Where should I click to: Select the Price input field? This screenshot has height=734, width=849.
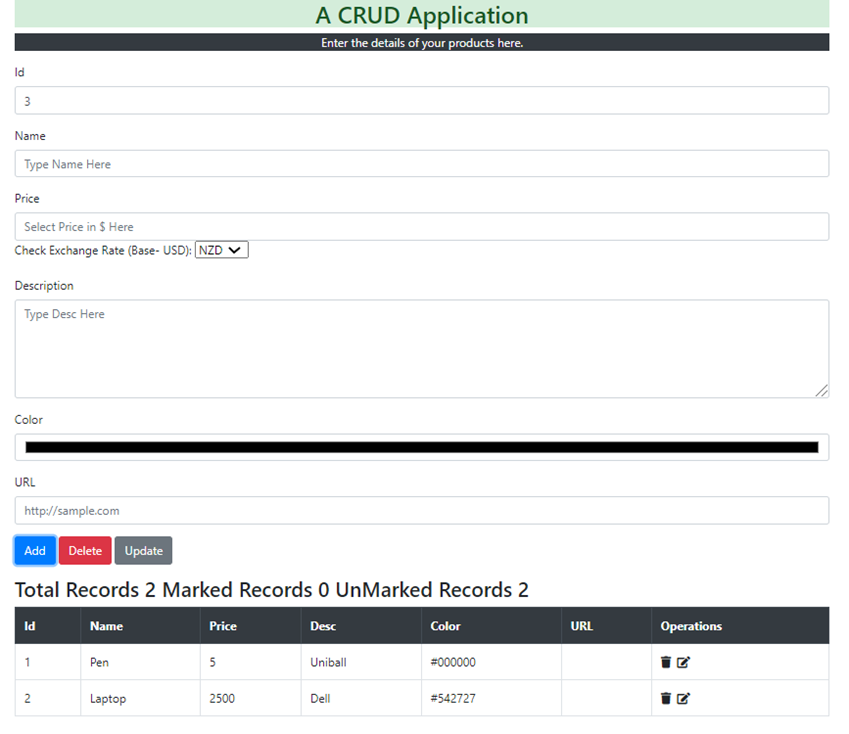(x=421, y=227)
